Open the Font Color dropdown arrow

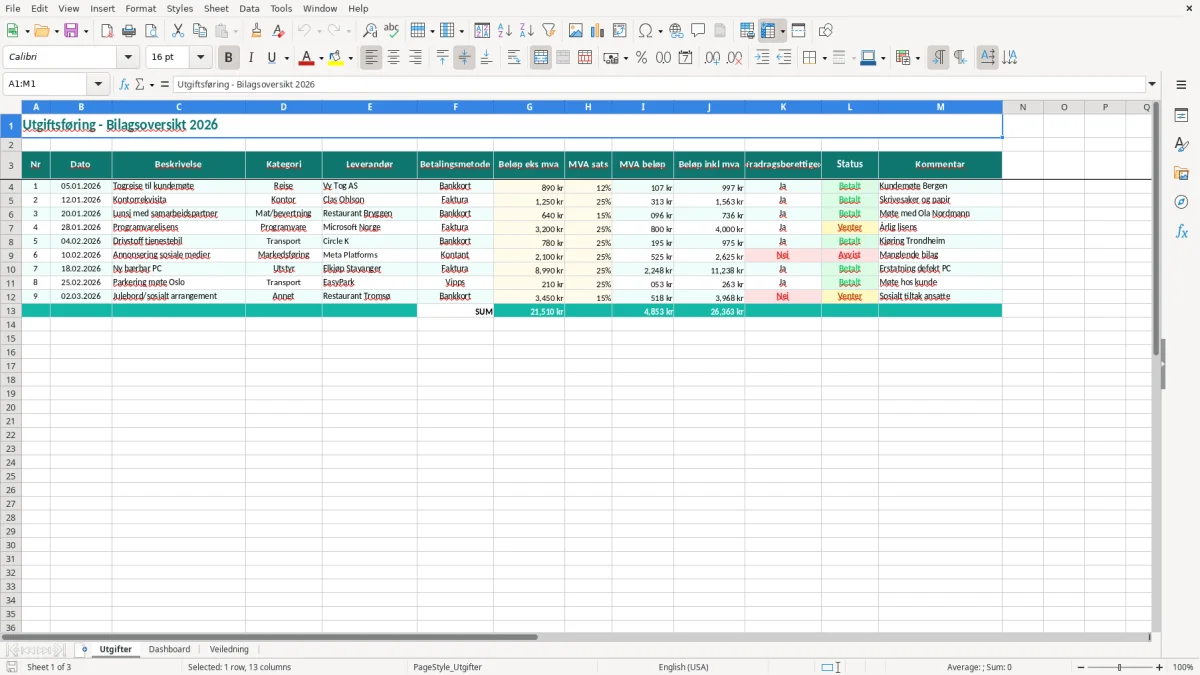click(321, 58)
